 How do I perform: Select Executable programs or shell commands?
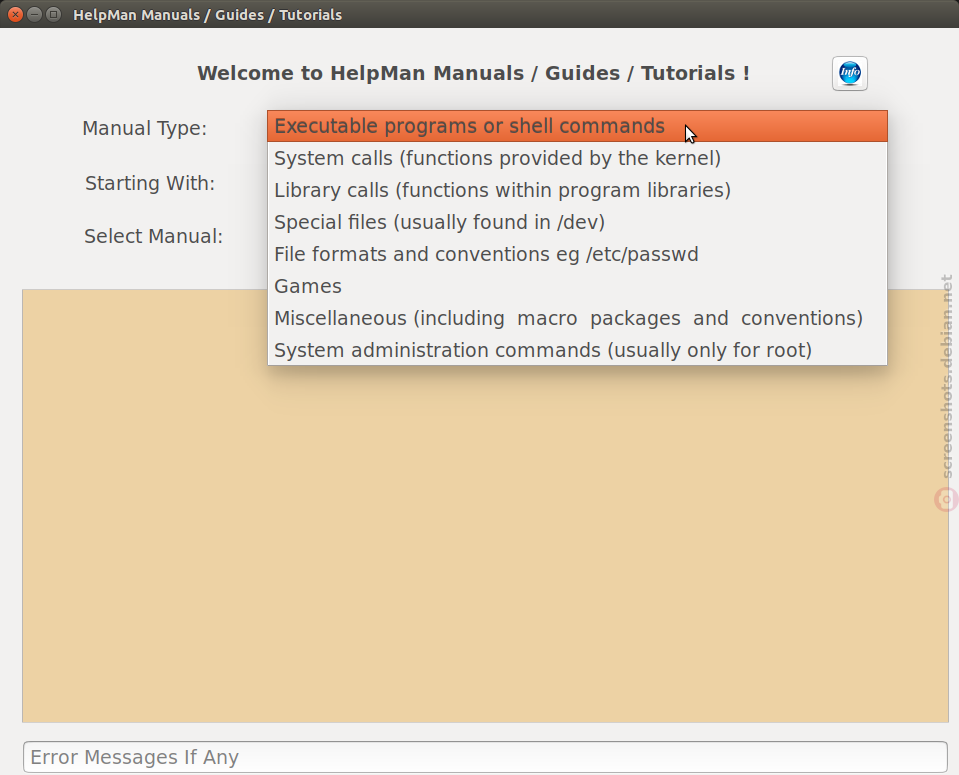click(x=577, y=126)
